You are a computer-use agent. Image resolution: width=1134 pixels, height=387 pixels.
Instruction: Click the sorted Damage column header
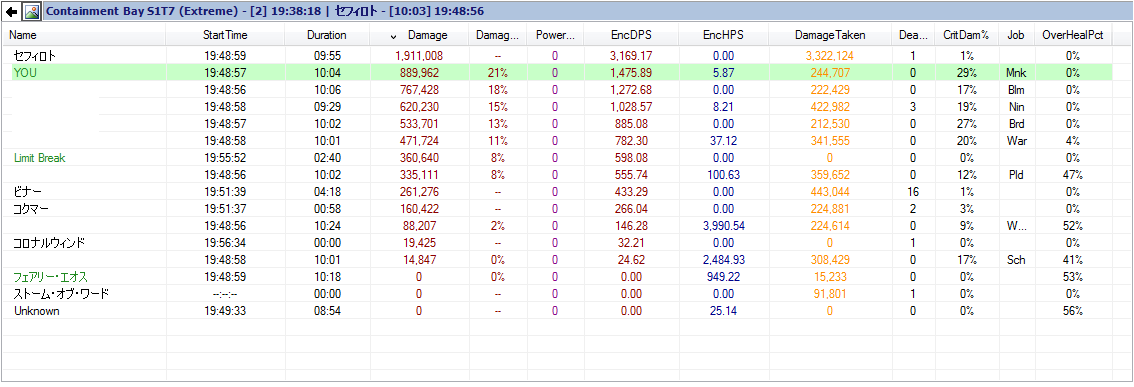419,35
